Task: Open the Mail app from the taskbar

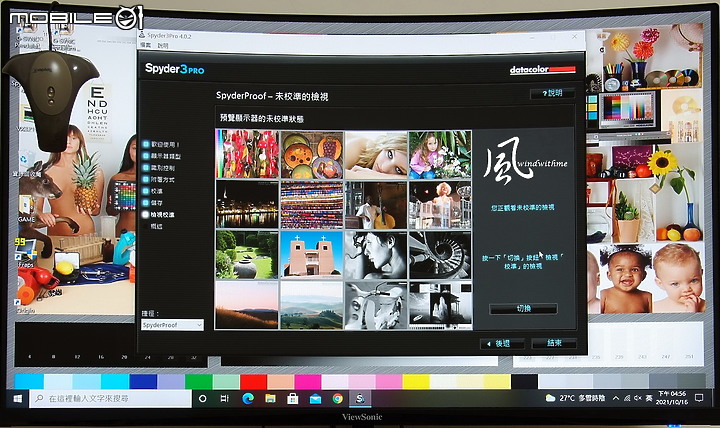Action: [x=315, y=399]
